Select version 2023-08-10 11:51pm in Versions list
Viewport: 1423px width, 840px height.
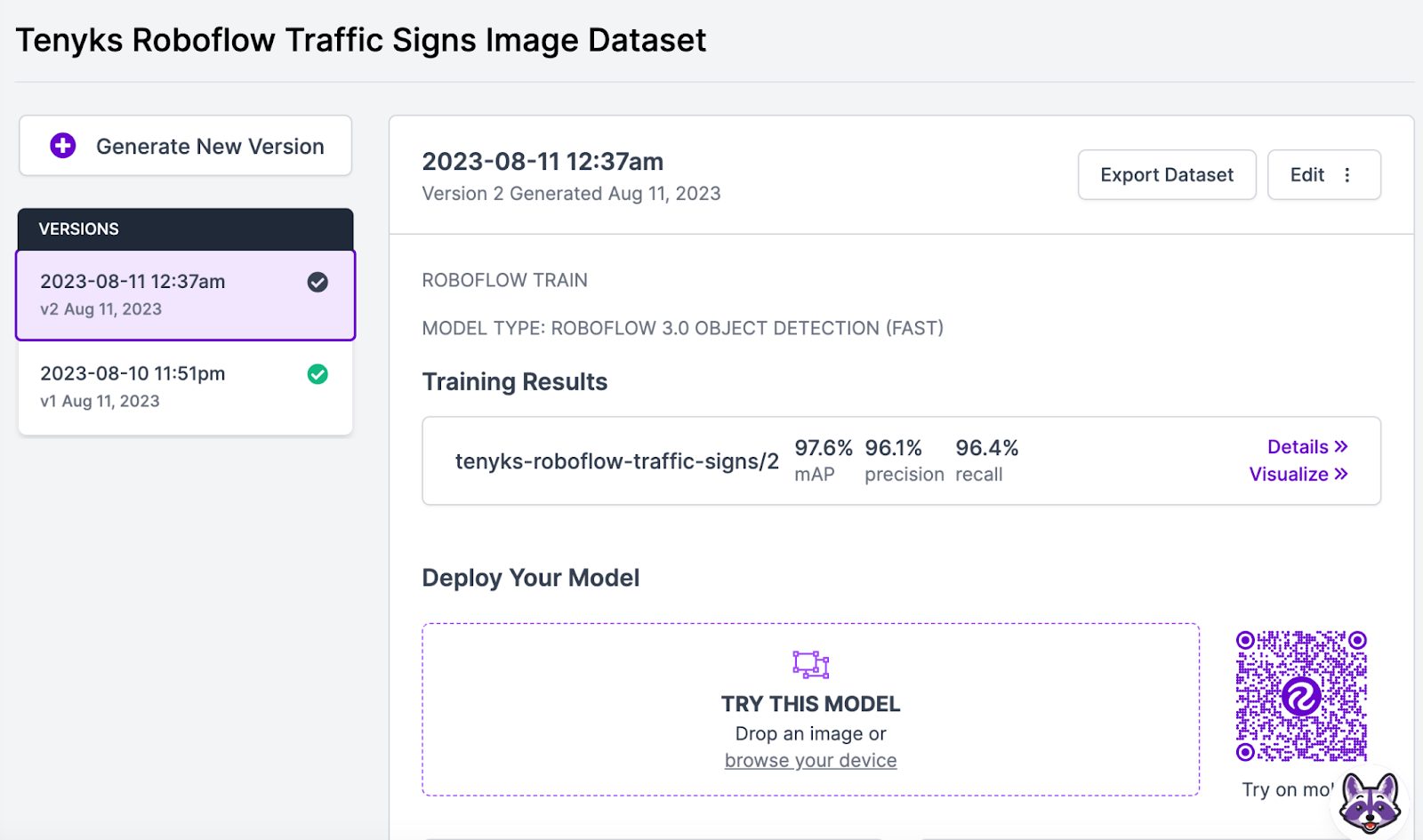point(186,388)
